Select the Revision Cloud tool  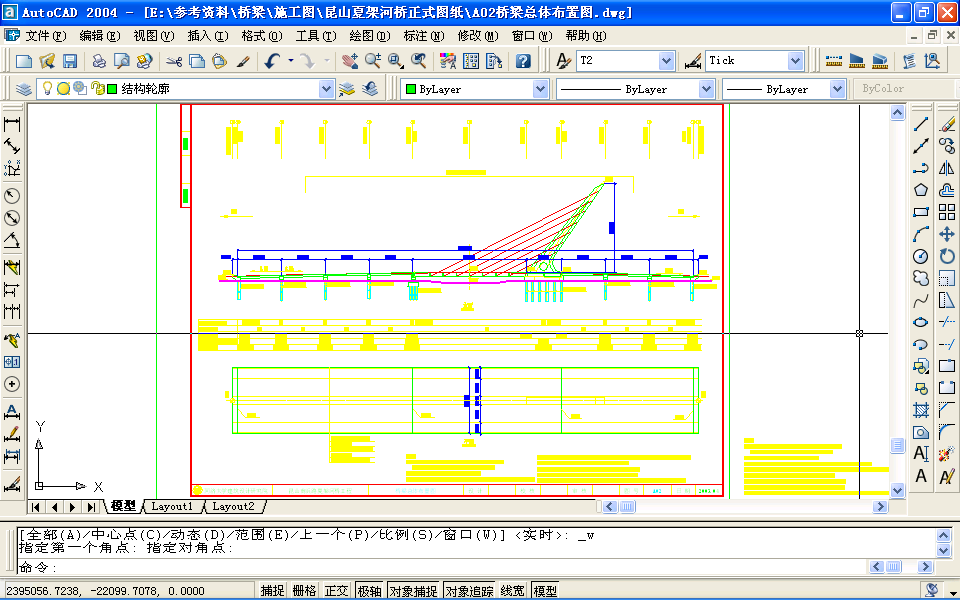click(921, 279)
